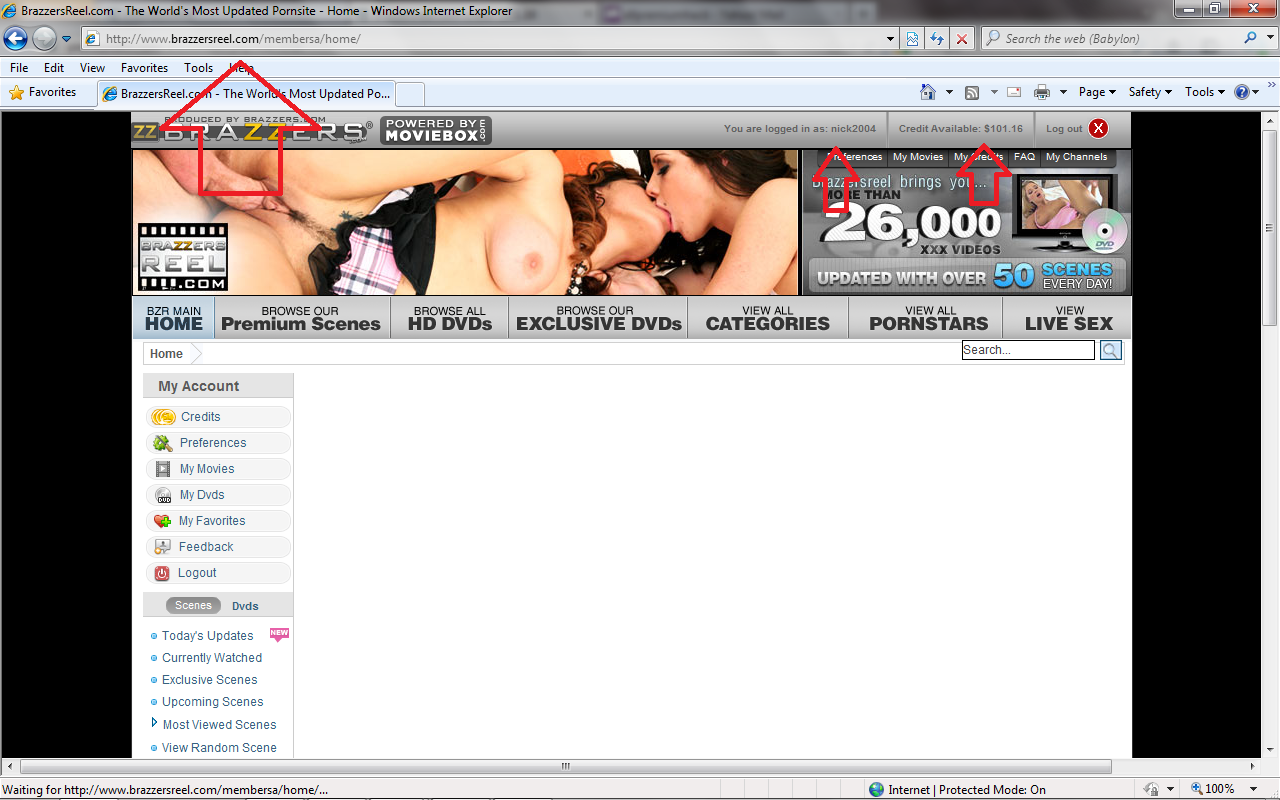Viewport: 1280px width, 800px height.
Task: Click the Print icon in command bar
Action: (x=1041, y=92)
